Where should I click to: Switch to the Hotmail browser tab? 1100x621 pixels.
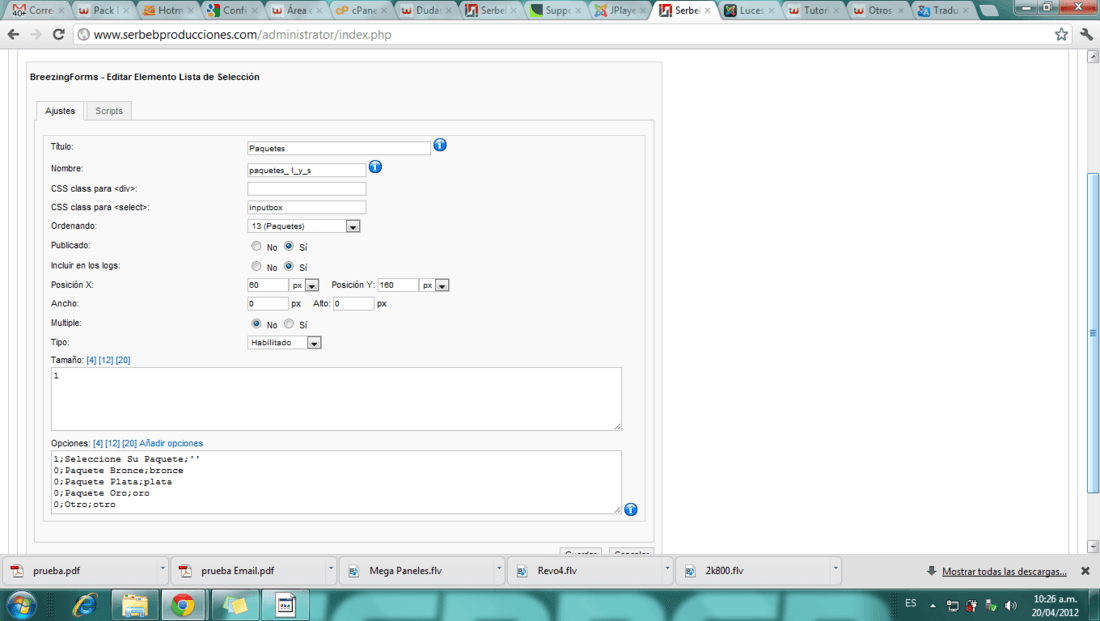pyautogui.click(x=168, y=10)
